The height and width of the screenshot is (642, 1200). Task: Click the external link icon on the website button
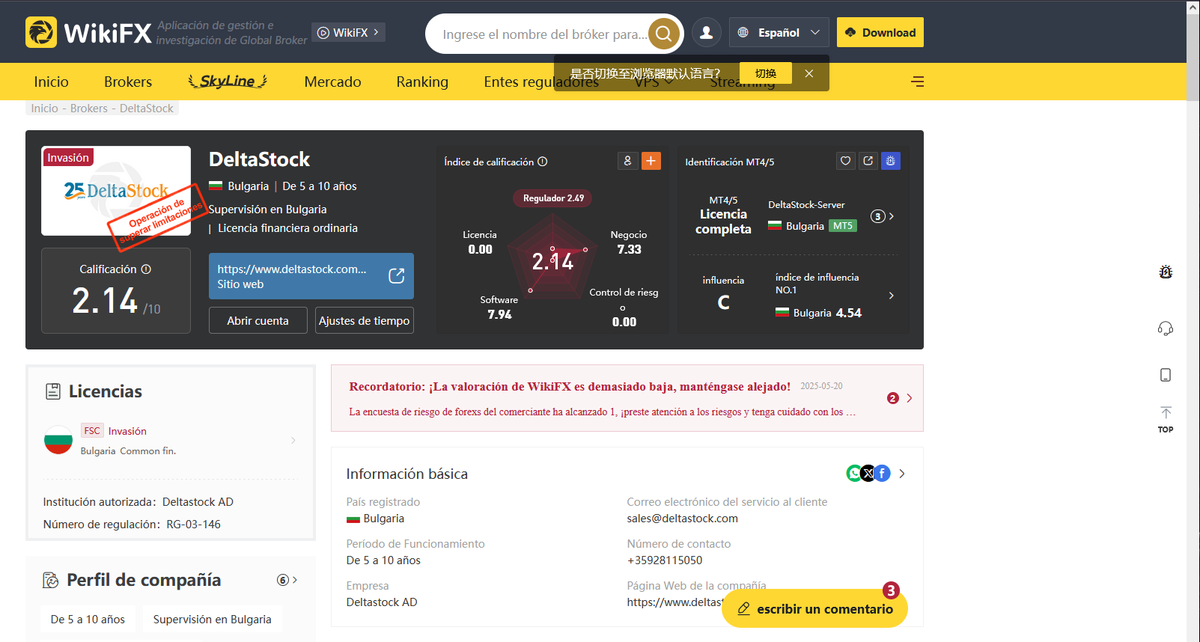tap(396, 276)
